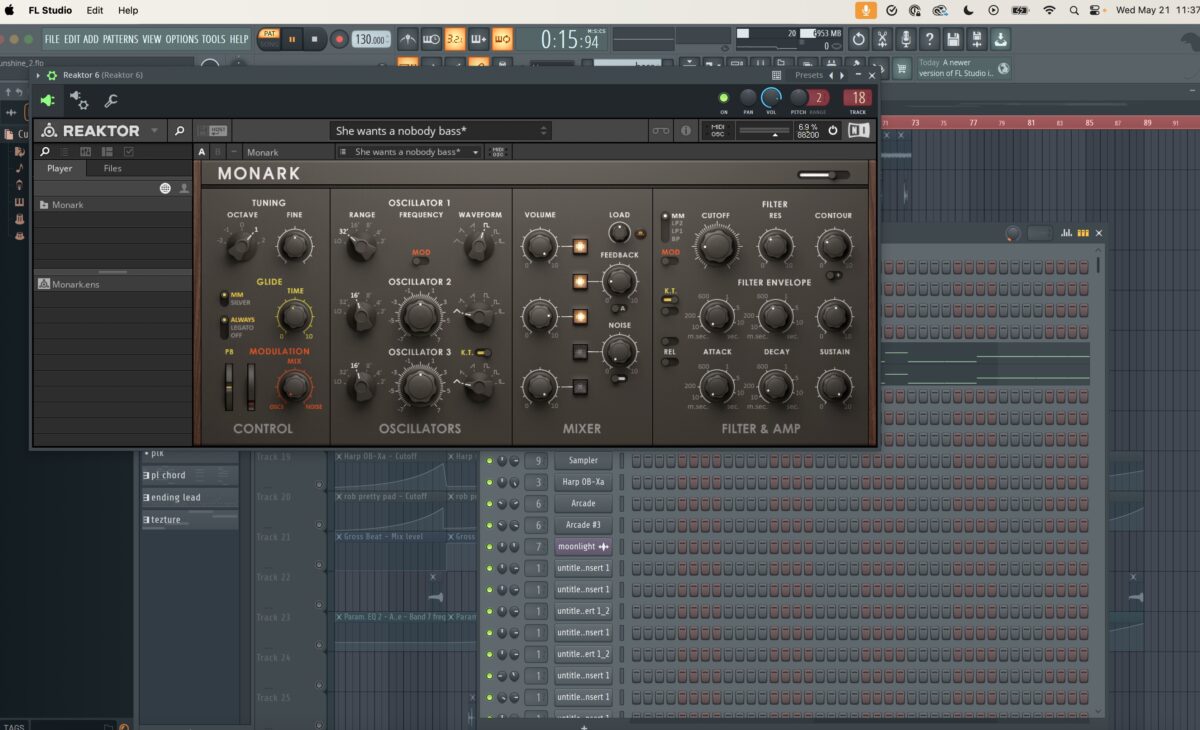
Task: Click the undo history circular arrow icon
Action: 858,40
